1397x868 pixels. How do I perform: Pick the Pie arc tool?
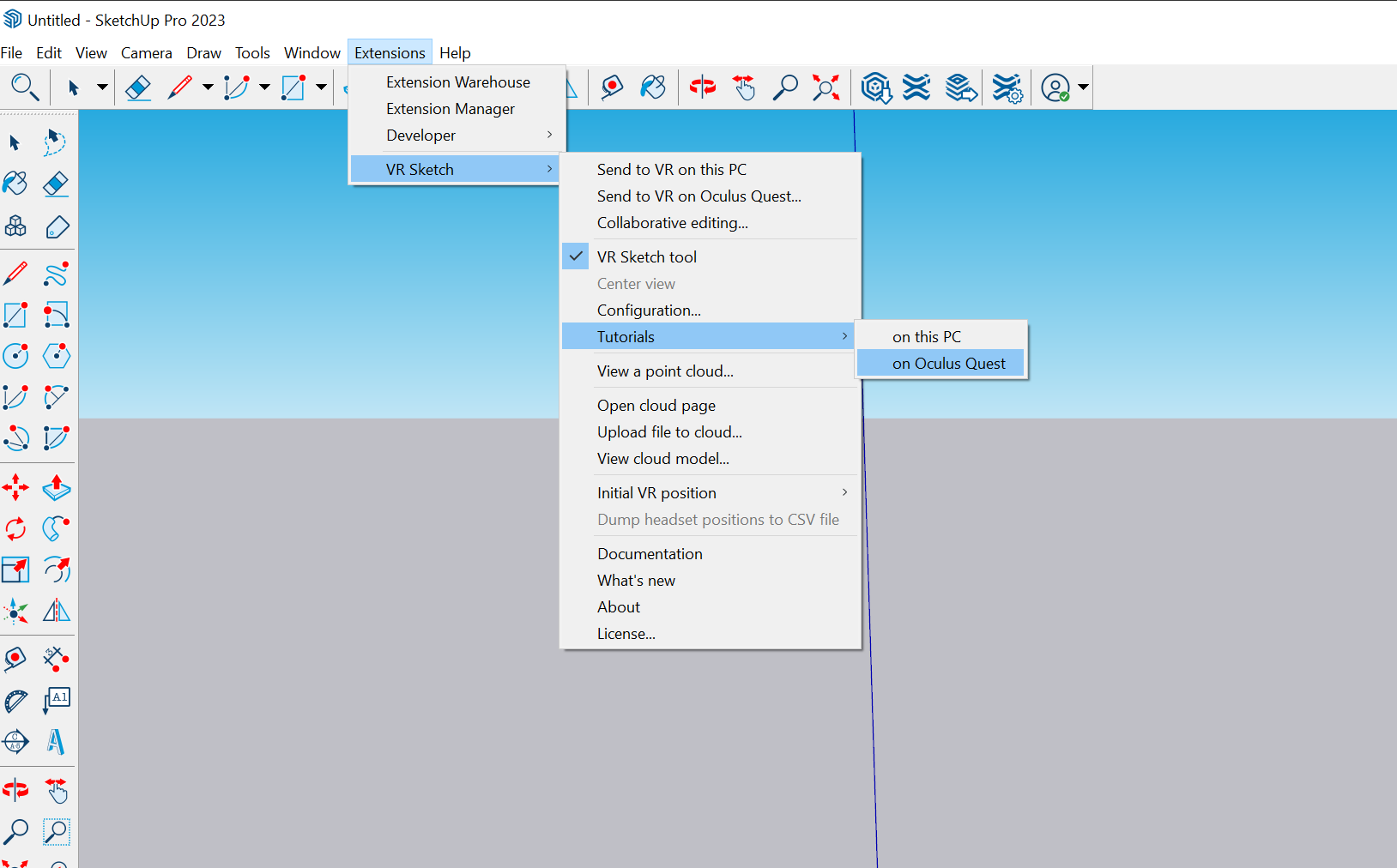[x=56, y=438]
